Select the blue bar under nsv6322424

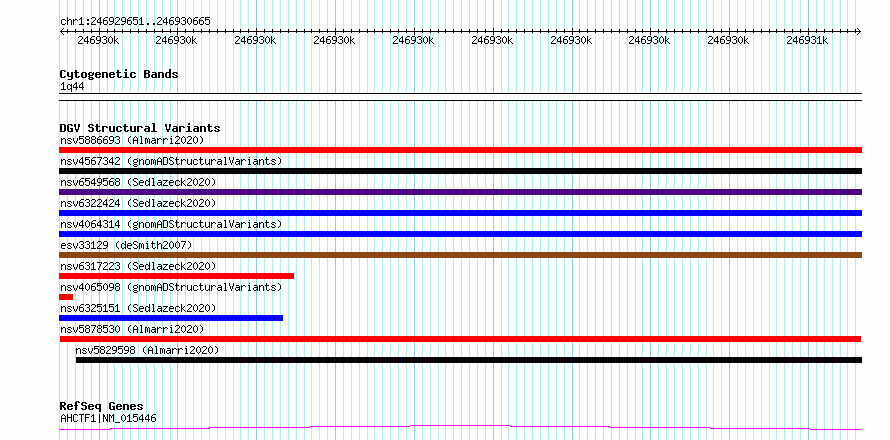point(460,213)
